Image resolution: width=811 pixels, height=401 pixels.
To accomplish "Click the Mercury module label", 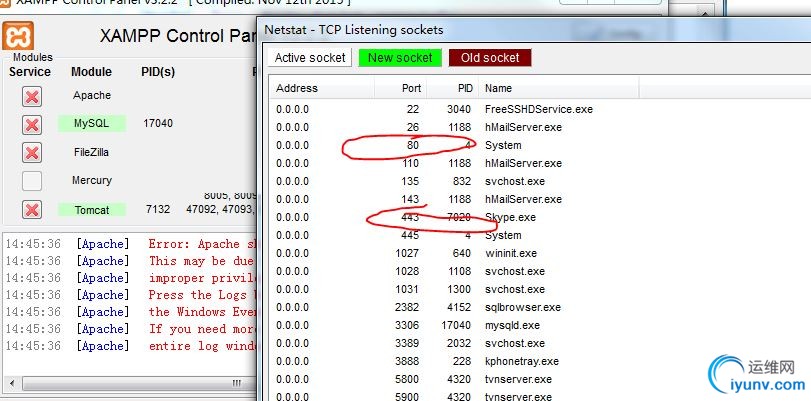I will (x=92, y=180).
